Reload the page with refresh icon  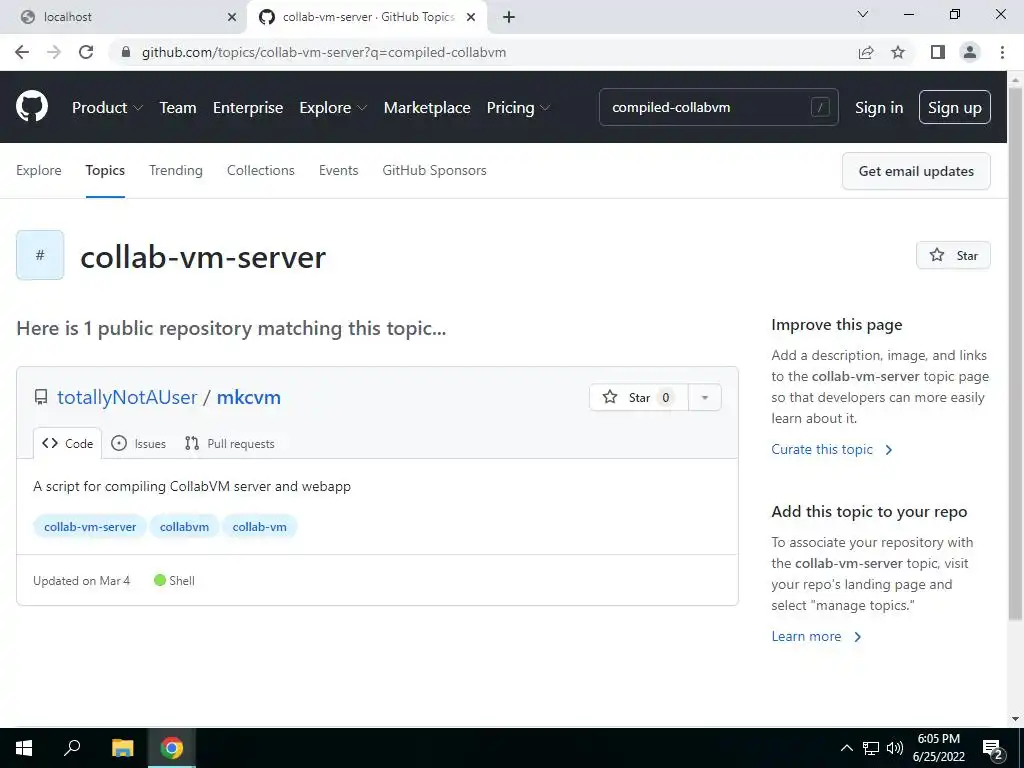[x=86, y=52]
